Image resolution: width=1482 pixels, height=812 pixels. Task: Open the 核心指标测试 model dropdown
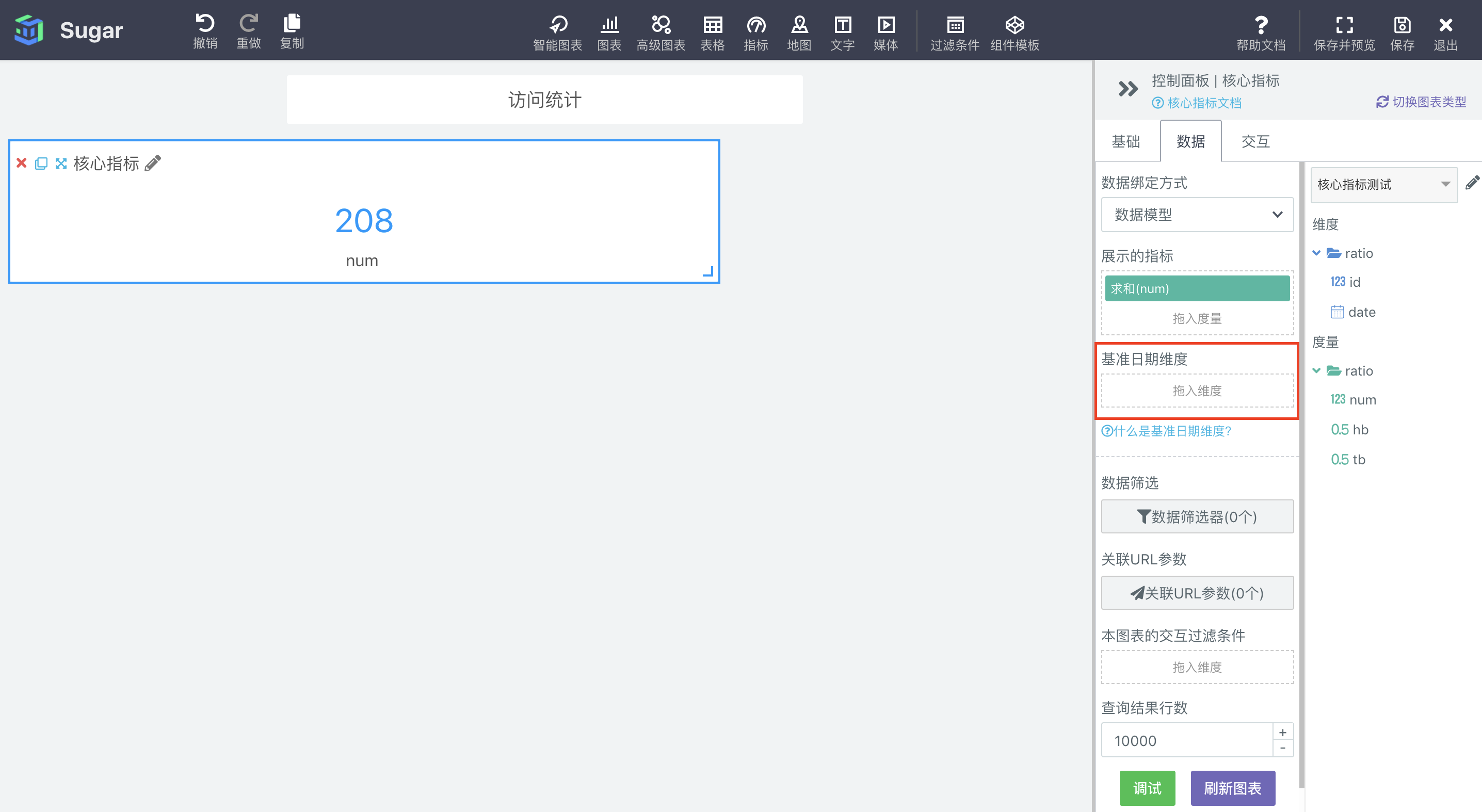tap(1384, 185)
